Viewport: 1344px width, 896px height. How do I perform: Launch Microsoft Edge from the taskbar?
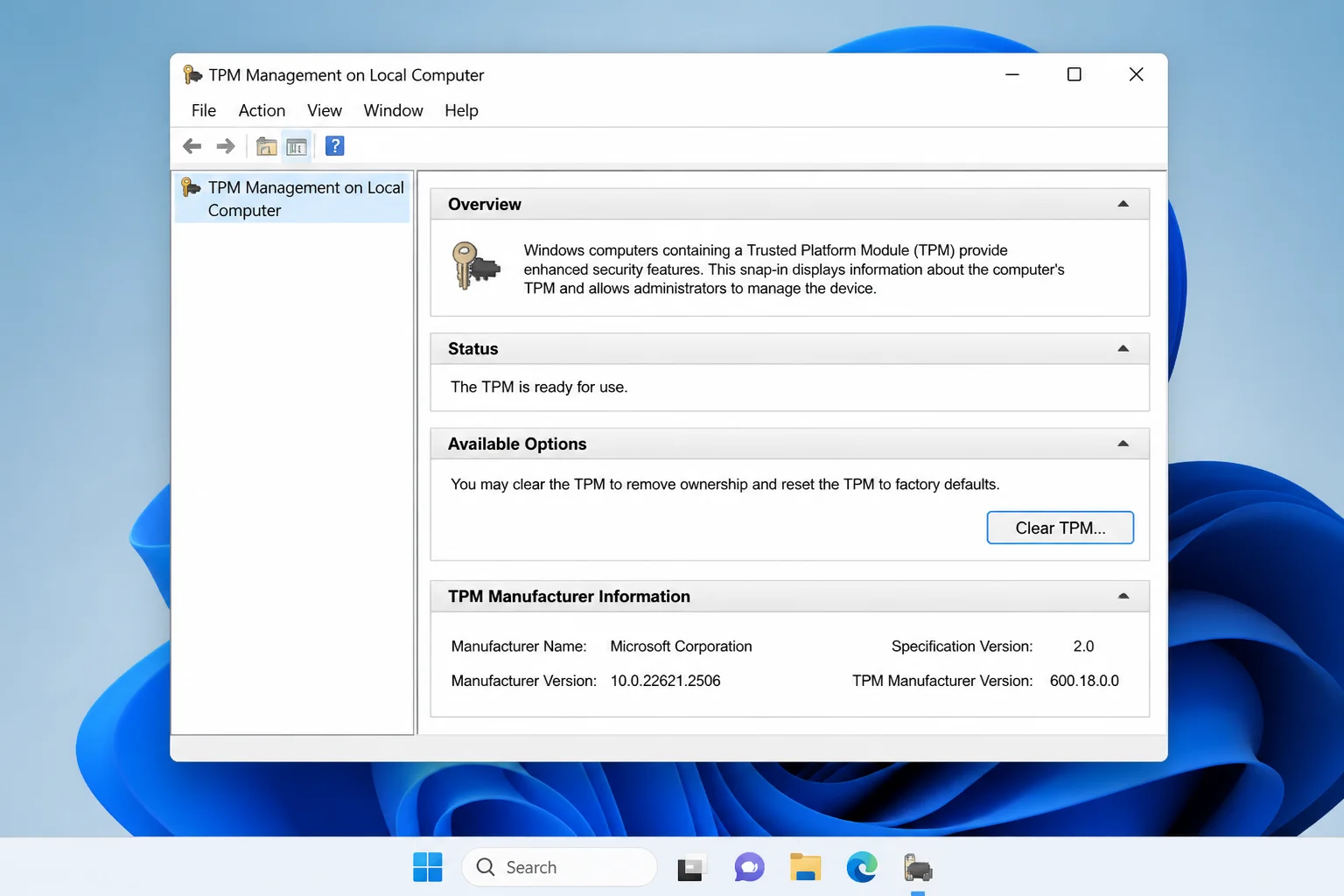click(862, 867)
